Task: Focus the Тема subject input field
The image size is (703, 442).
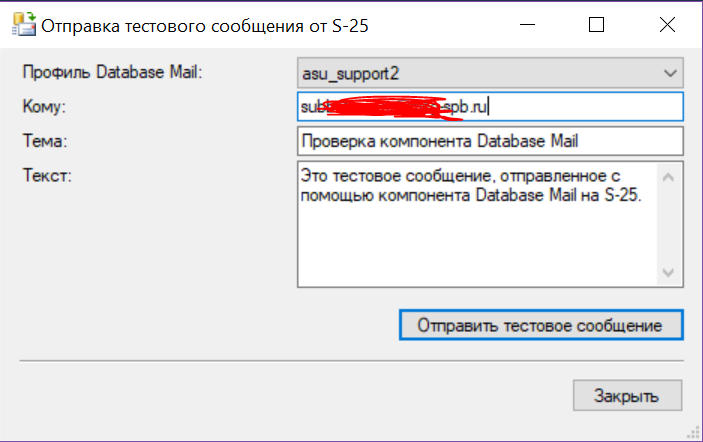Action: tap(490, 140)
